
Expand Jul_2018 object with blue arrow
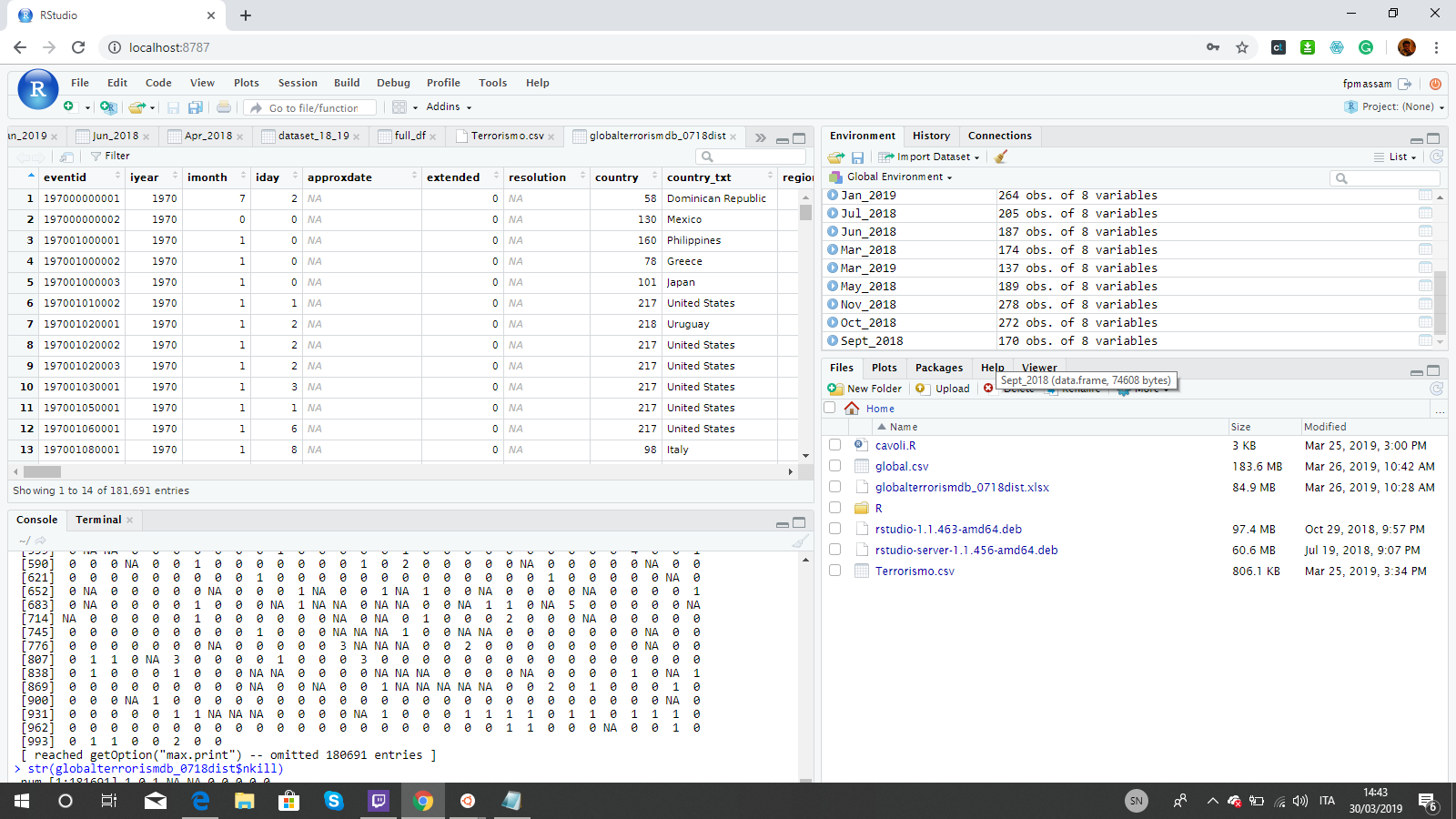pos(833,213)
